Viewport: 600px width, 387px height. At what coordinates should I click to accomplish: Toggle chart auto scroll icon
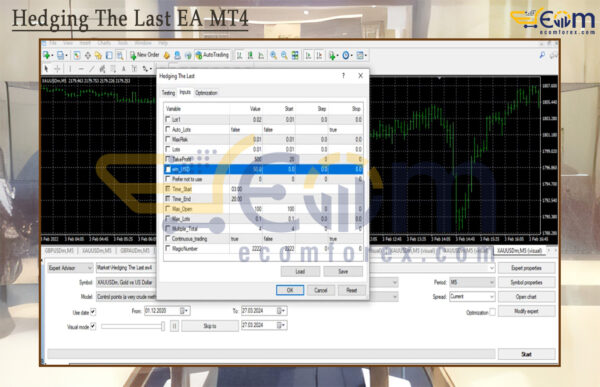coord(308,56)
